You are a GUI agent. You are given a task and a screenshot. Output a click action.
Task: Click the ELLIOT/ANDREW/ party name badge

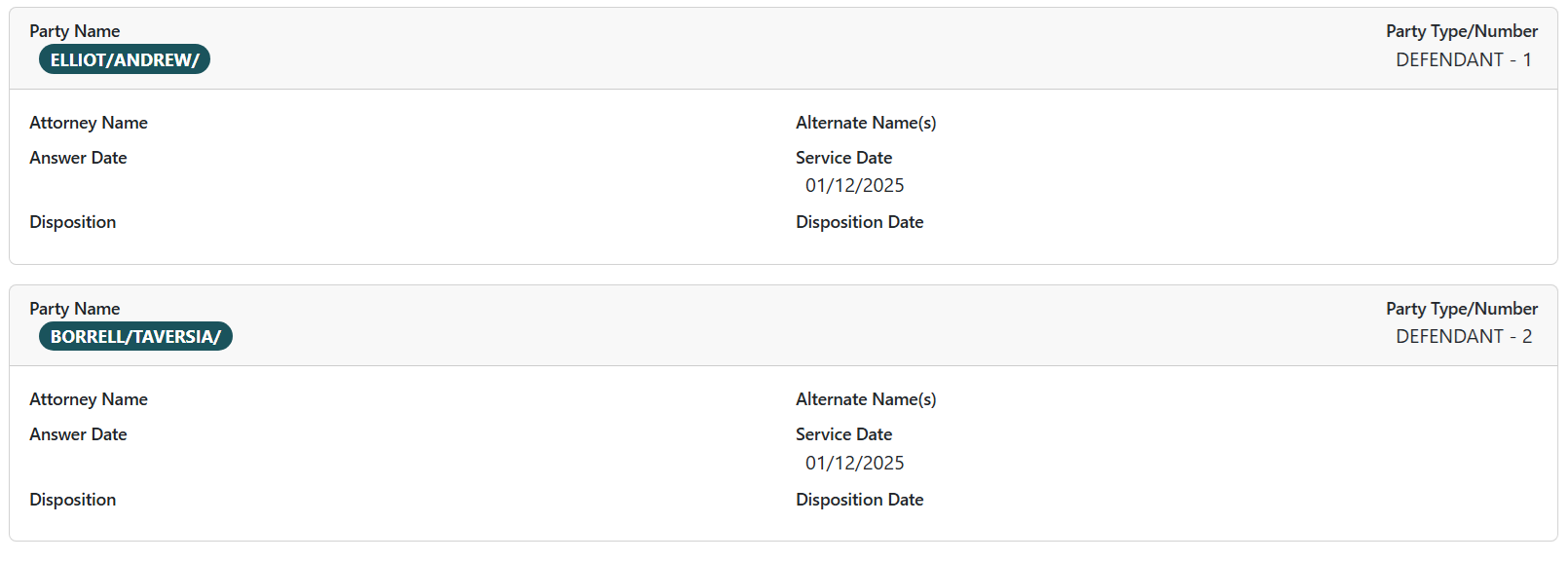coord(125,59)
